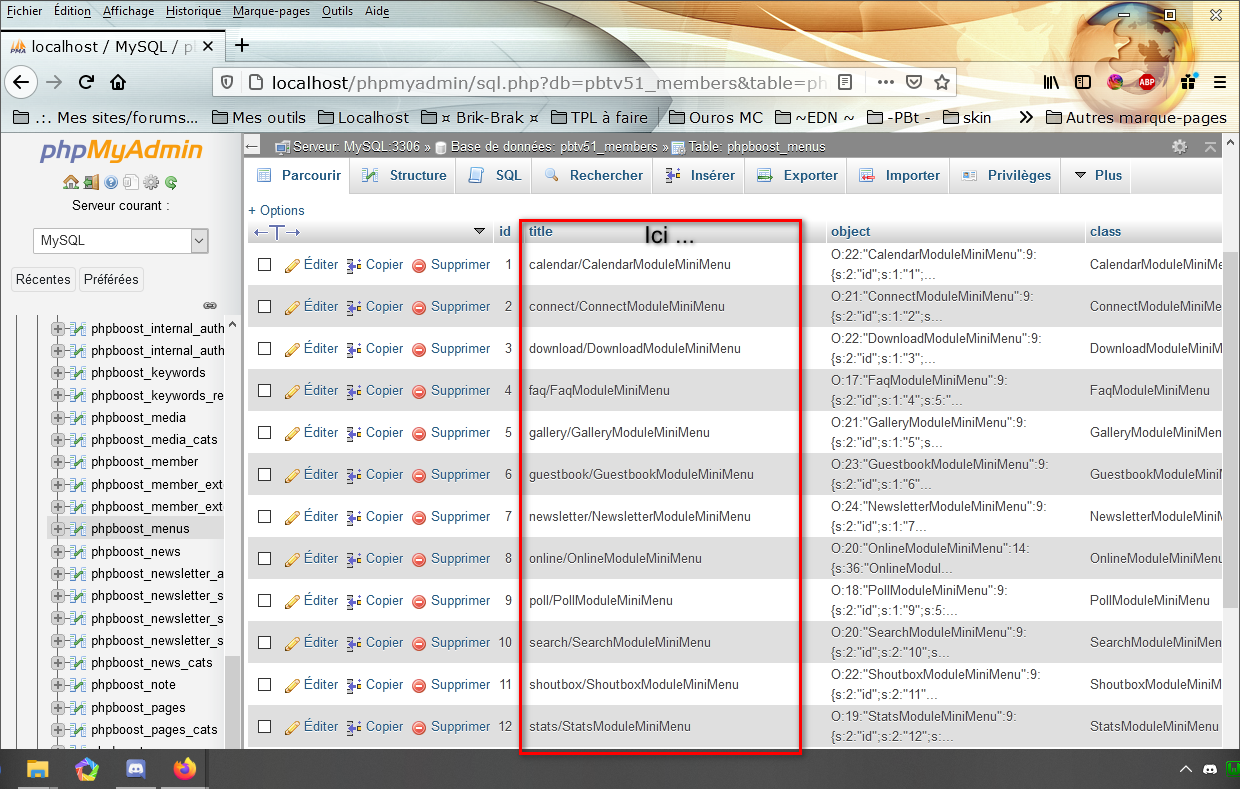Screen dimensions: 1240x789
Task: Open the MySQL current server dropdown
Action: [121, 241]
